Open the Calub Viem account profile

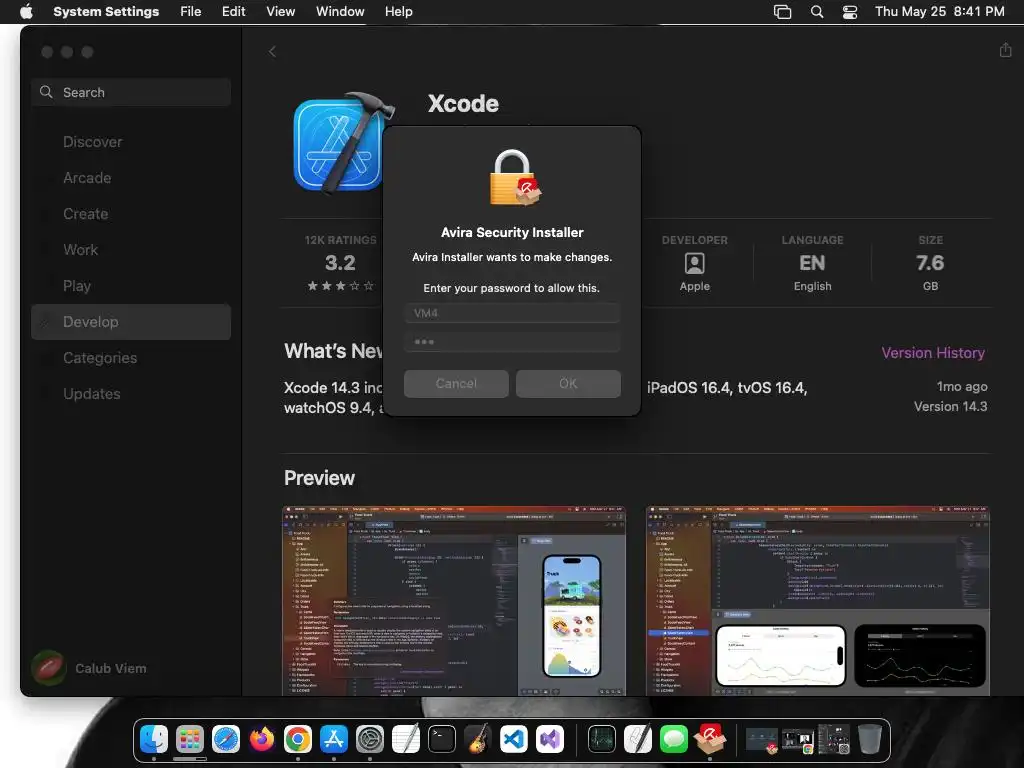[x=89, y=668]
